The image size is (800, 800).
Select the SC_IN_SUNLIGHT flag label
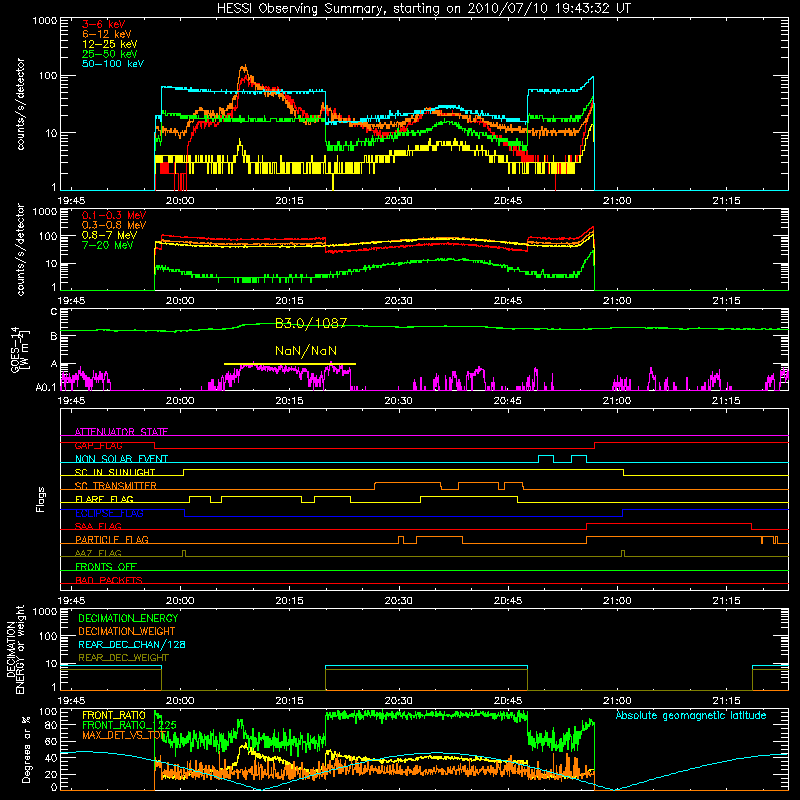pos(115,472)
